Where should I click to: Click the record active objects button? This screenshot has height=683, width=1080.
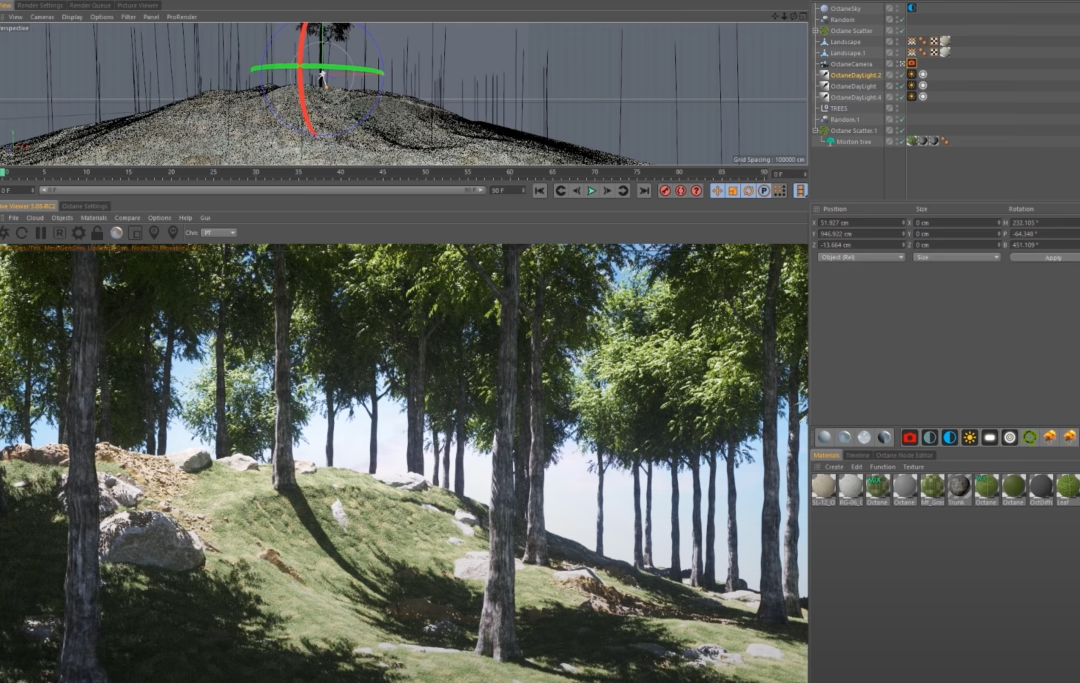(664, 191)
